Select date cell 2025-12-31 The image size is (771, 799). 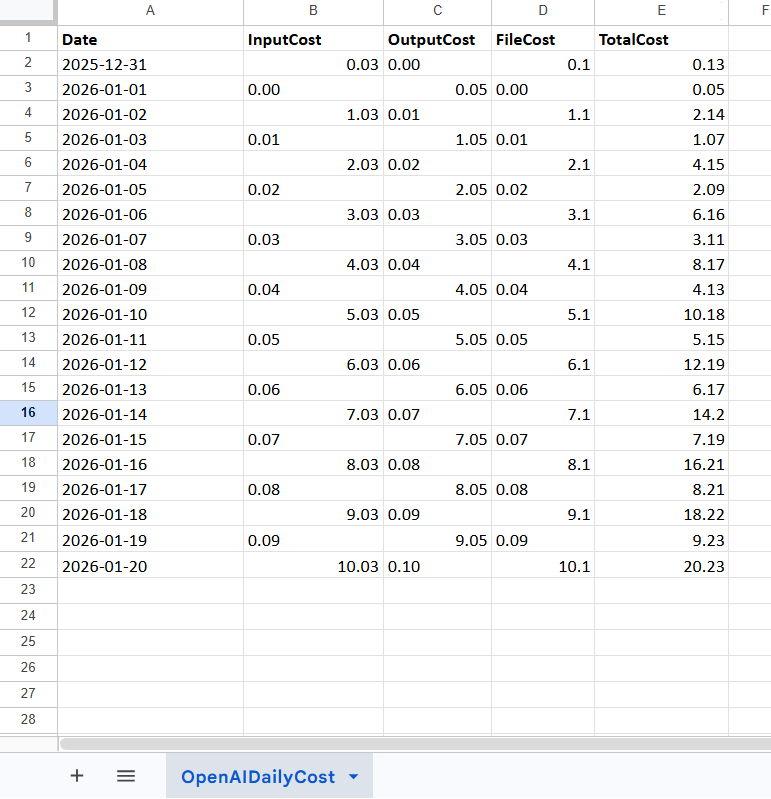point(150,64)
